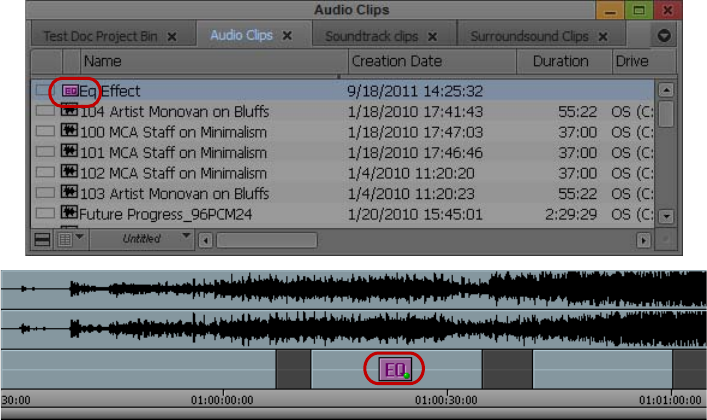The height and width of the screenshot is (420, 707).
Task: Tick the selection box for Future Progress_96PCM24
Action: pos(45,212)
